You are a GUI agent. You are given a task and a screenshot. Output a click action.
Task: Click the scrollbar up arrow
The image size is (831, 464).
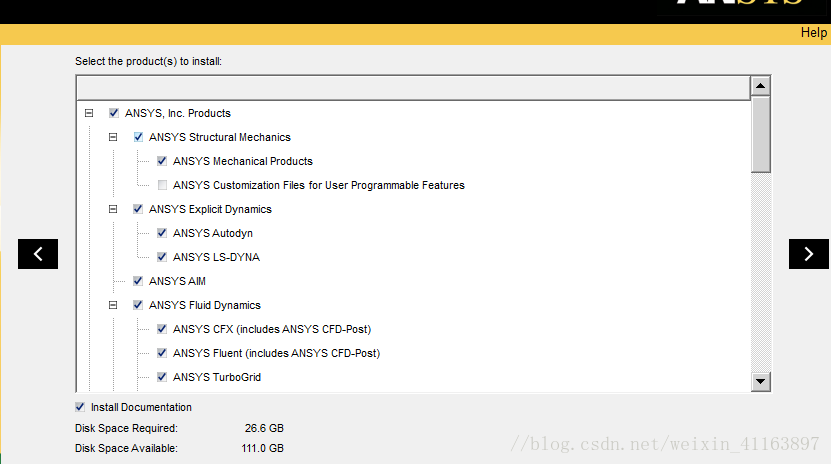click(x=761, y=87)
